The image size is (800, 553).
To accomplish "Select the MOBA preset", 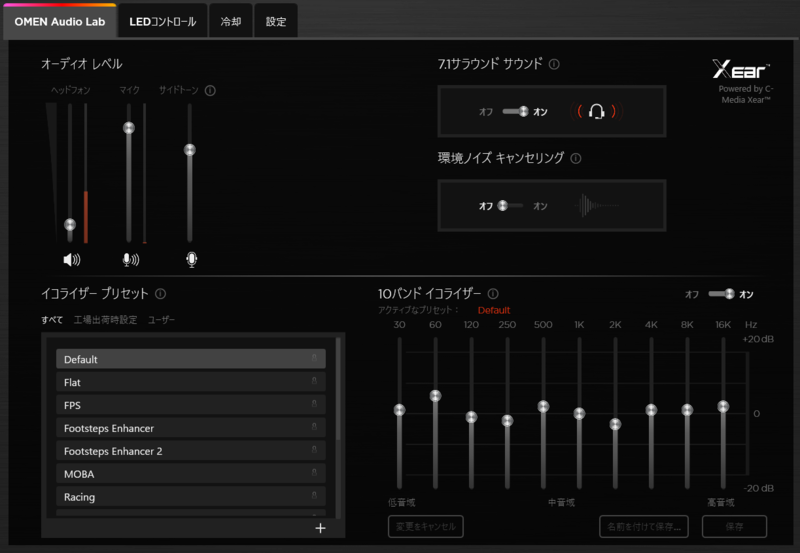I will coord(191,474).
